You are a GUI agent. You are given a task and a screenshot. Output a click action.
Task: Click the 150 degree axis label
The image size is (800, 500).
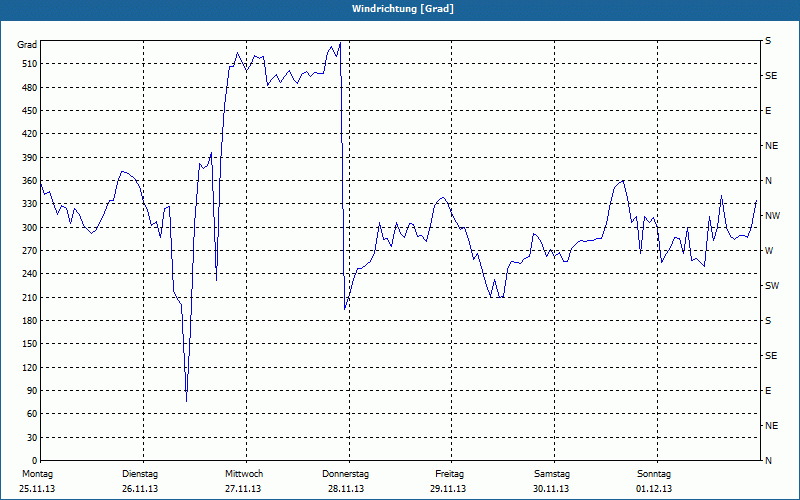pyautogui.click(x=29, y=344)
